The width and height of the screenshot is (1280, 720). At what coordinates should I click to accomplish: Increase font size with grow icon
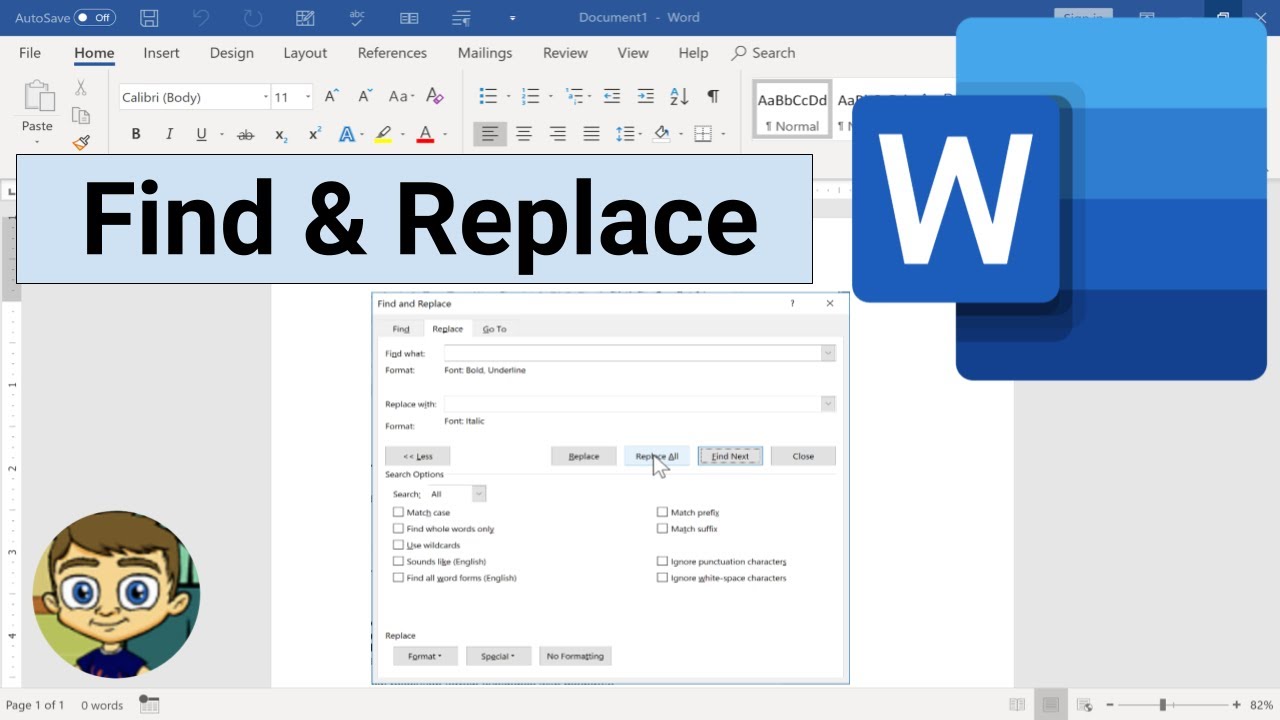332,97
